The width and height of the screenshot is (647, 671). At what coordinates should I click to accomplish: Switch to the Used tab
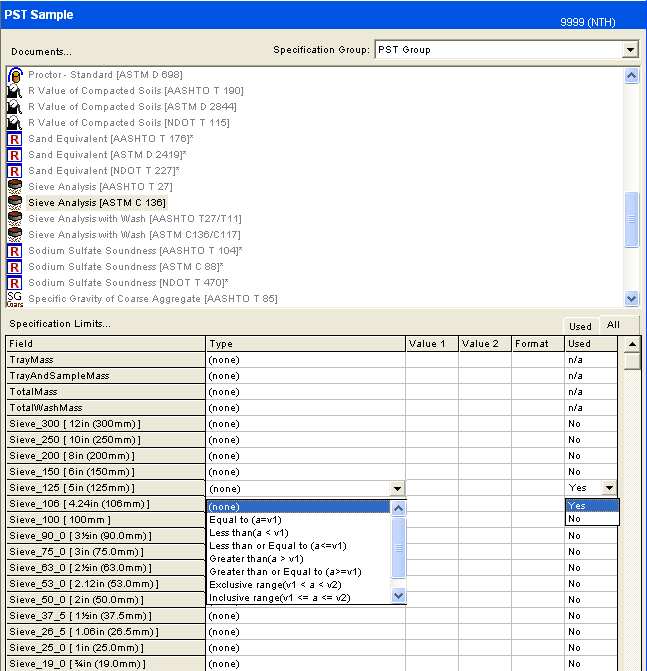(580, 326)
